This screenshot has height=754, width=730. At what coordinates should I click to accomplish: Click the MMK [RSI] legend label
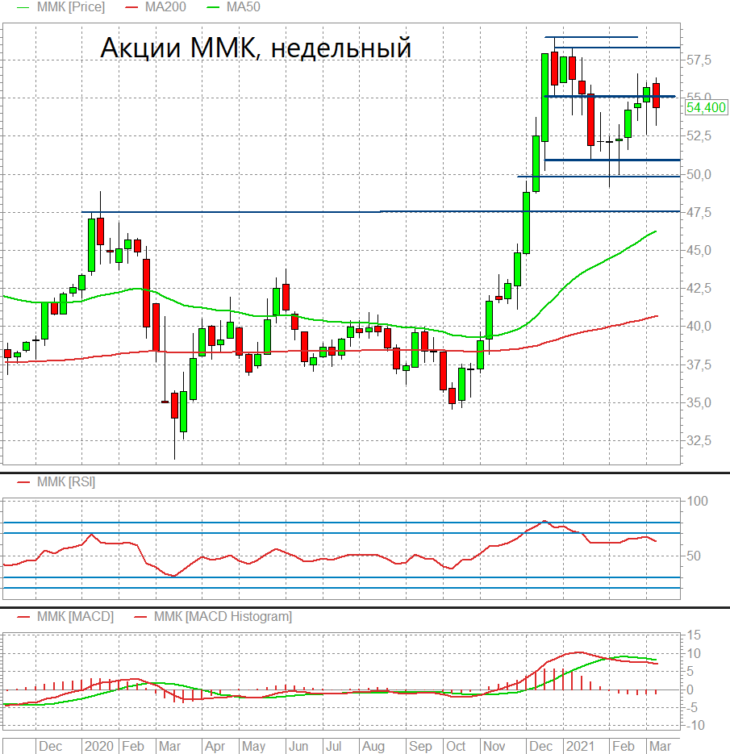66,482
